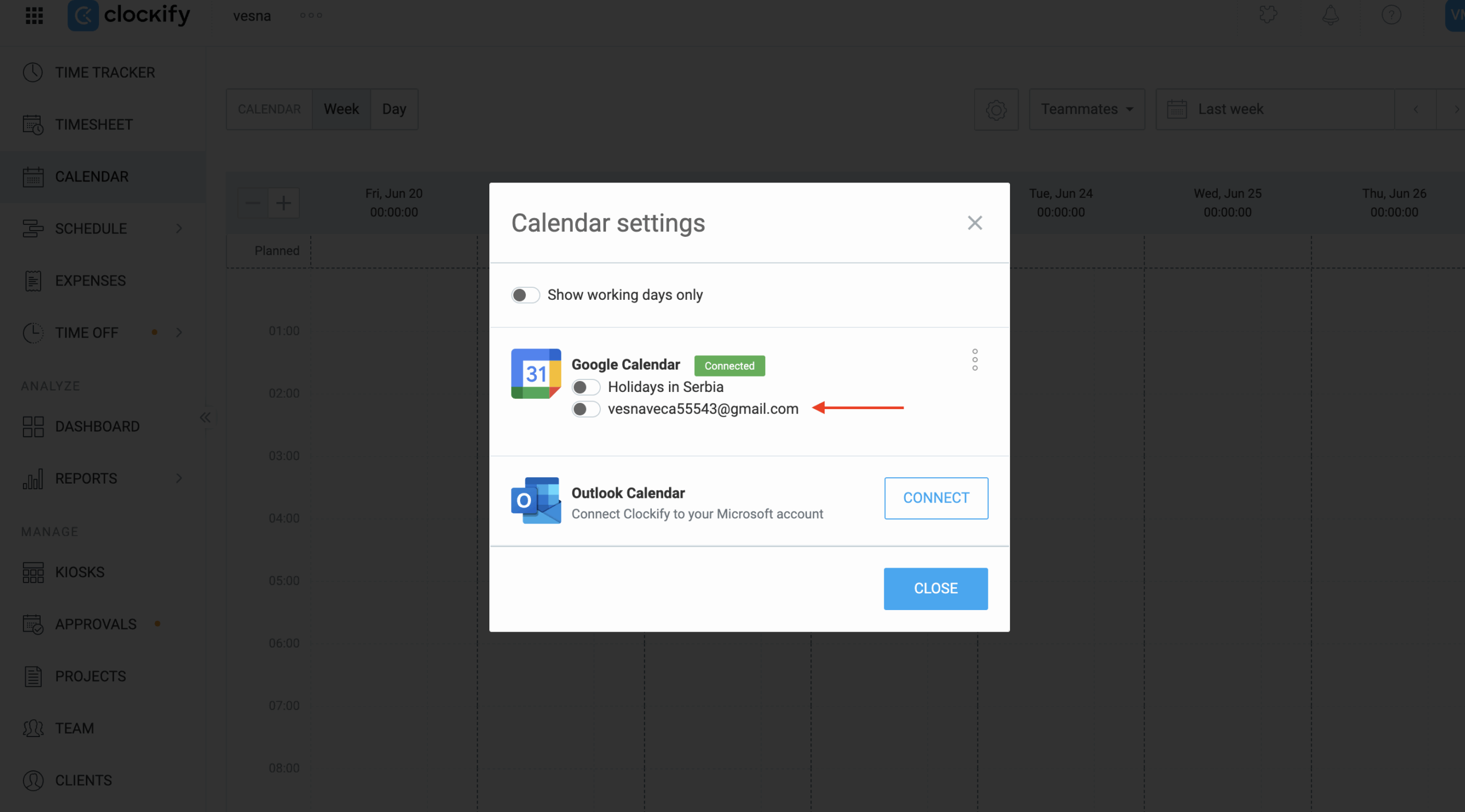Image resolution: width=1465 pixels, height=812 pixels.
Task: Zoom out calendar with minus button
Action: click(253, 203)
